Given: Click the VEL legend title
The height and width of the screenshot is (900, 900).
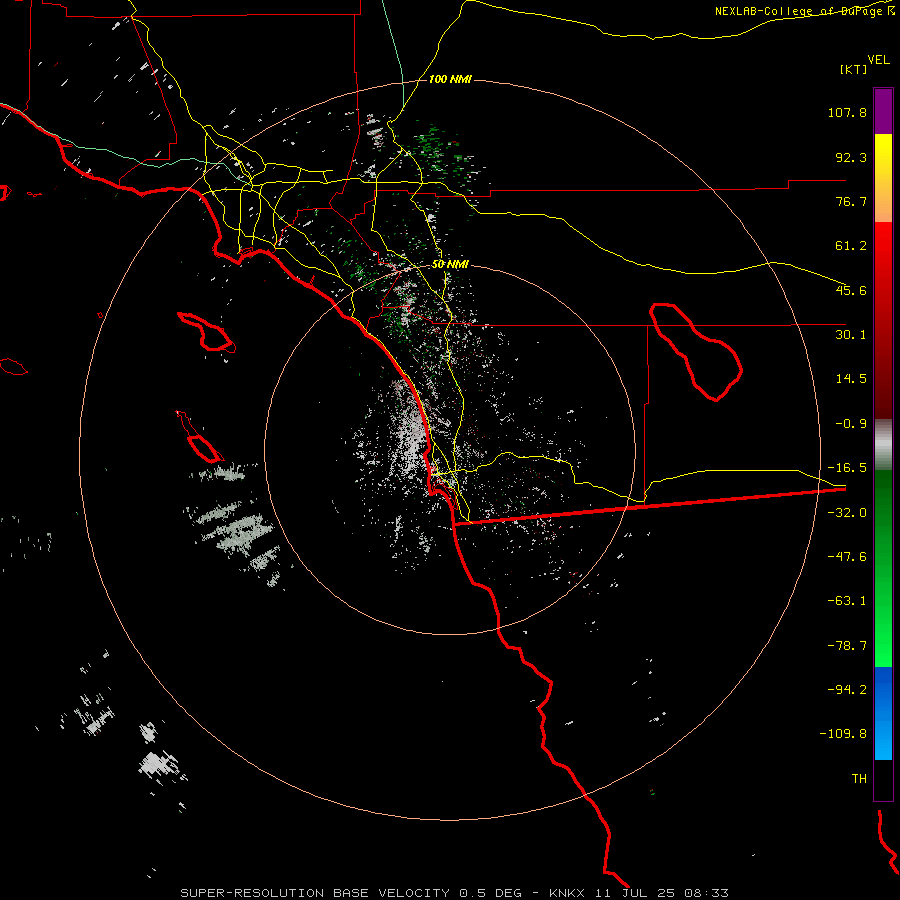Looking at the screenshot, I should (x=878, y=59).
